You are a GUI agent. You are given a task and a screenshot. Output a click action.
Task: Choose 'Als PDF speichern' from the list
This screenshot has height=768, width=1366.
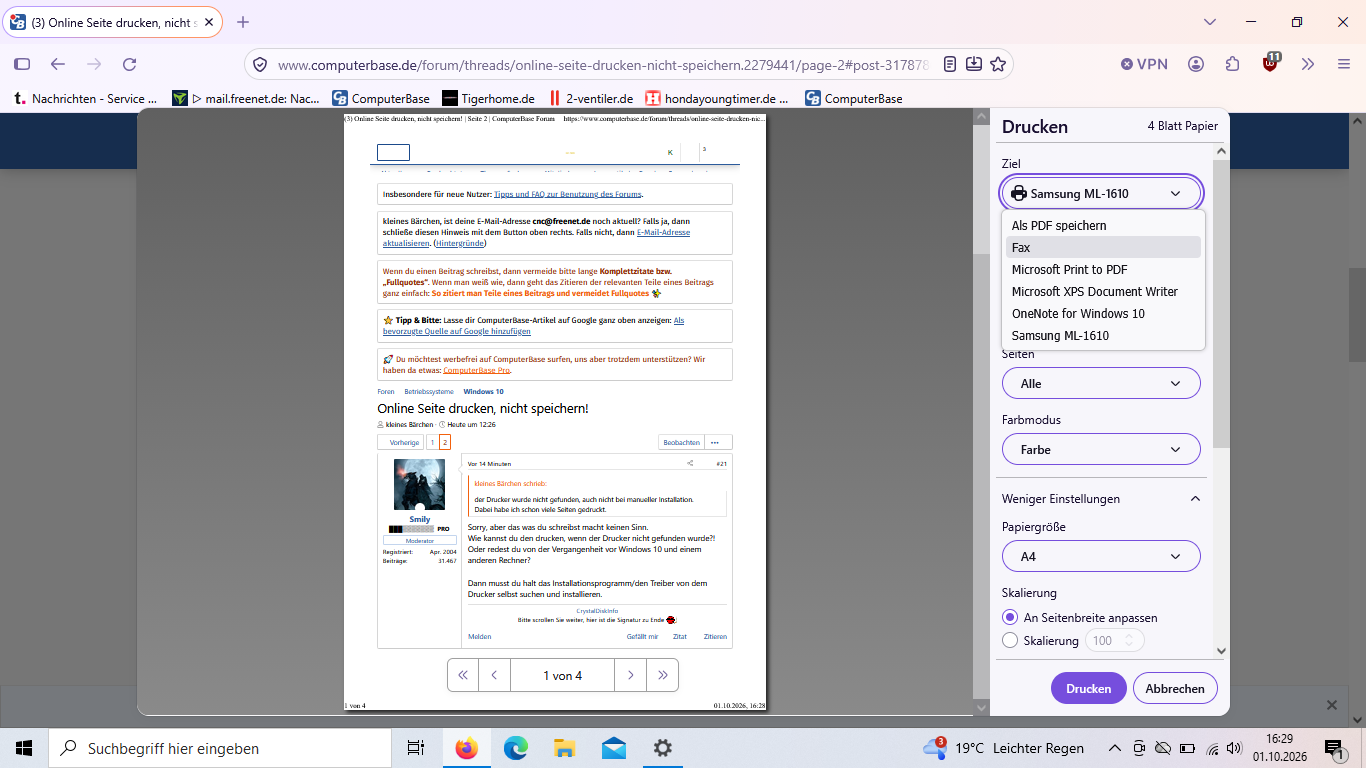1103,225
